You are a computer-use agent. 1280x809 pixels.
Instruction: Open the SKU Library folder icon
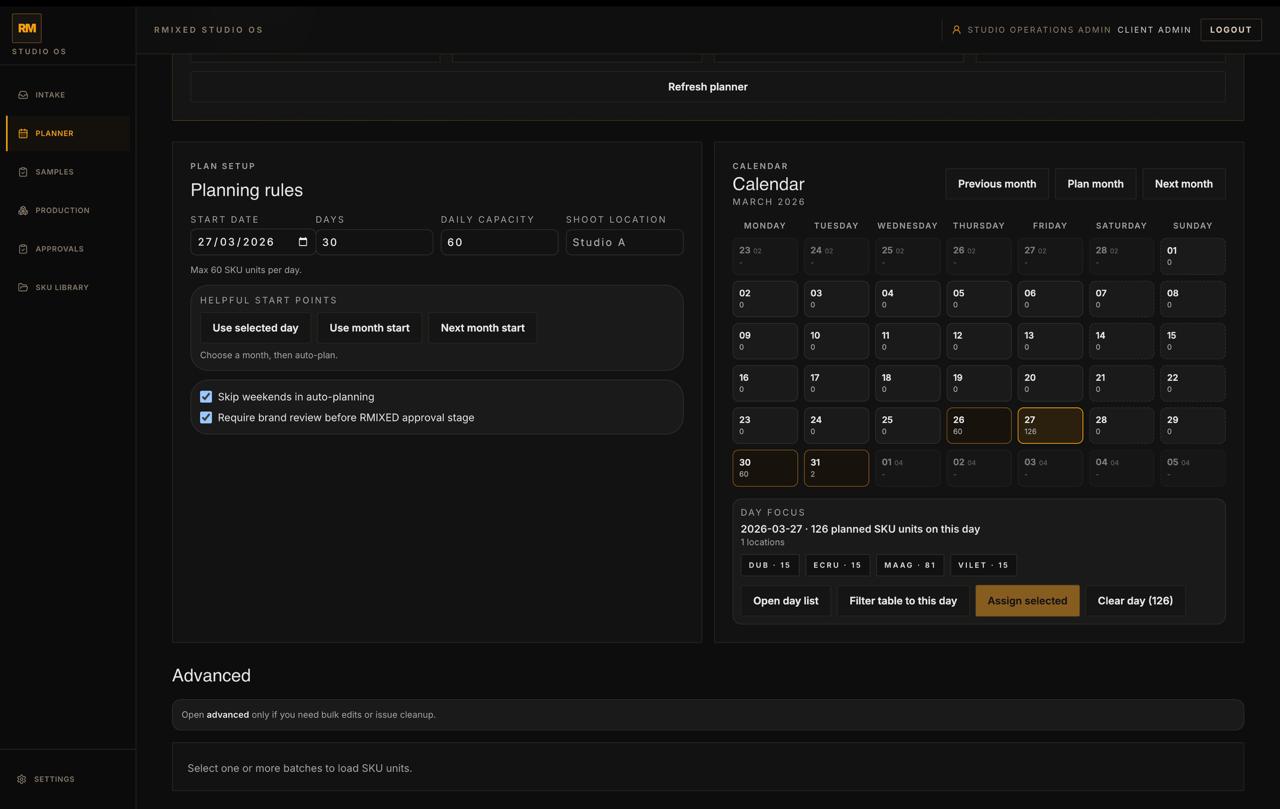pyautogui.click(x=22, y=287)
